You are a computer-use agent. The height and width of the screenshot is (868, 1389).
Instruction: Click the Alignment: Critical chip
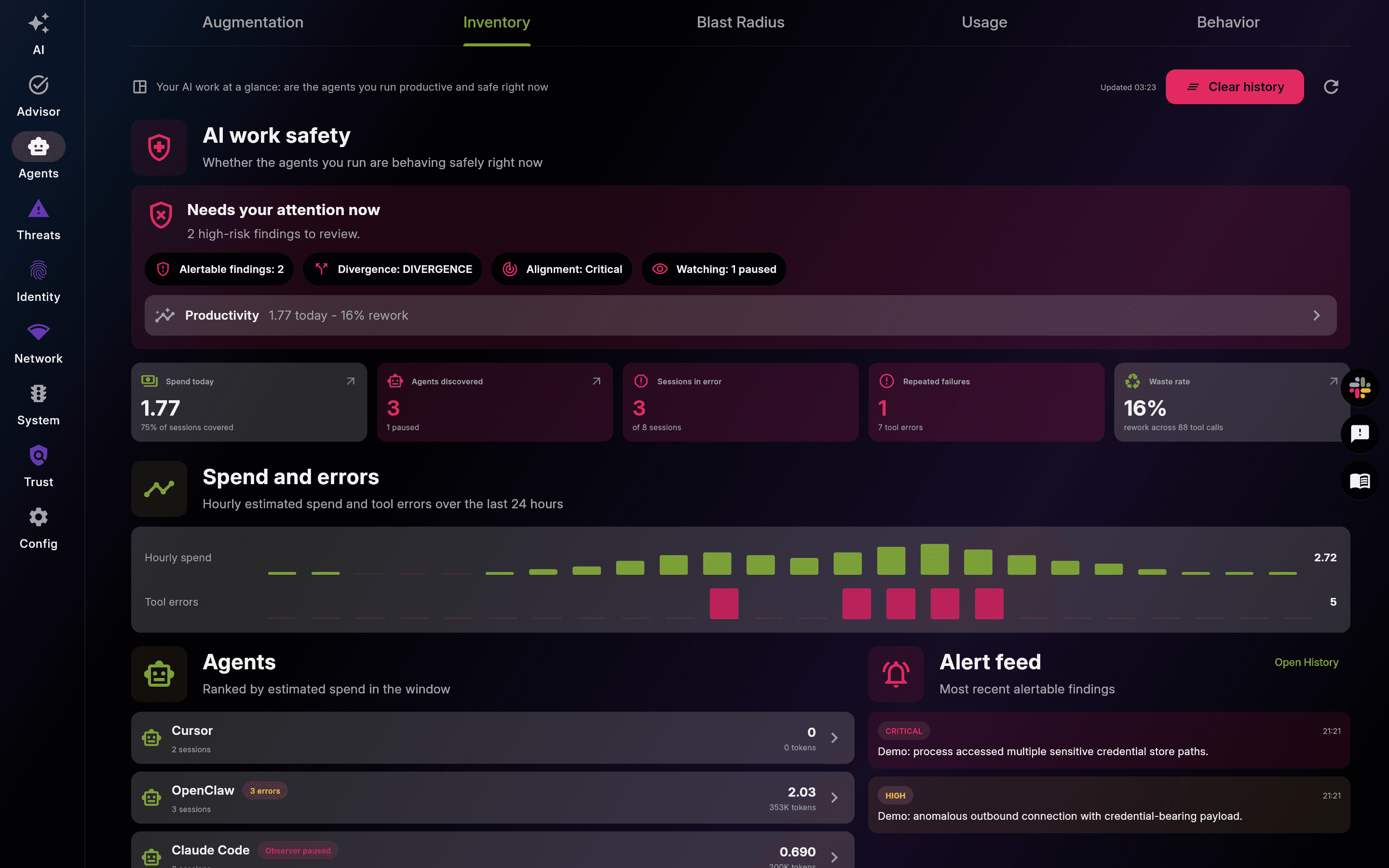pos(562,269)
